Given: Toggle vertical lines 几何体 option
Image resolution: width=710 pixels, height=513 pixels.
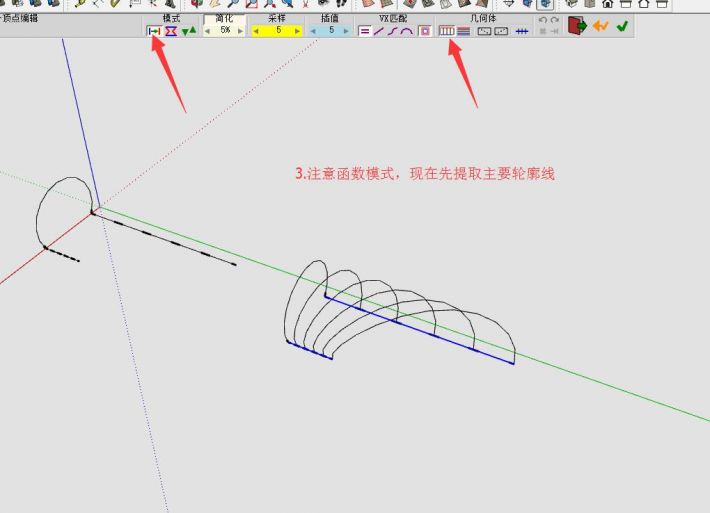Looking at the screenshot, I should pyautogui.click(x=446, y=31).
